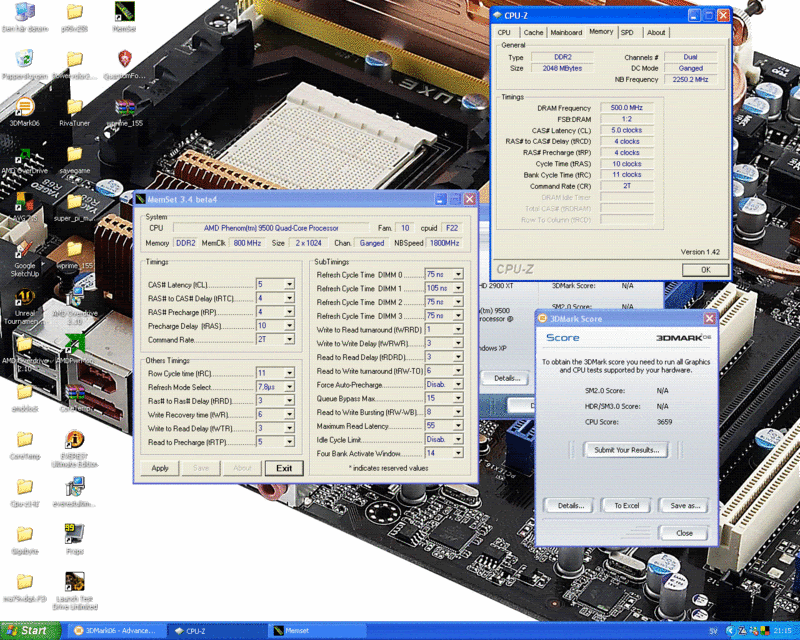Click Exit in MemSet
The width and height of the screenshot is (800, 640).
click(284, 468)
